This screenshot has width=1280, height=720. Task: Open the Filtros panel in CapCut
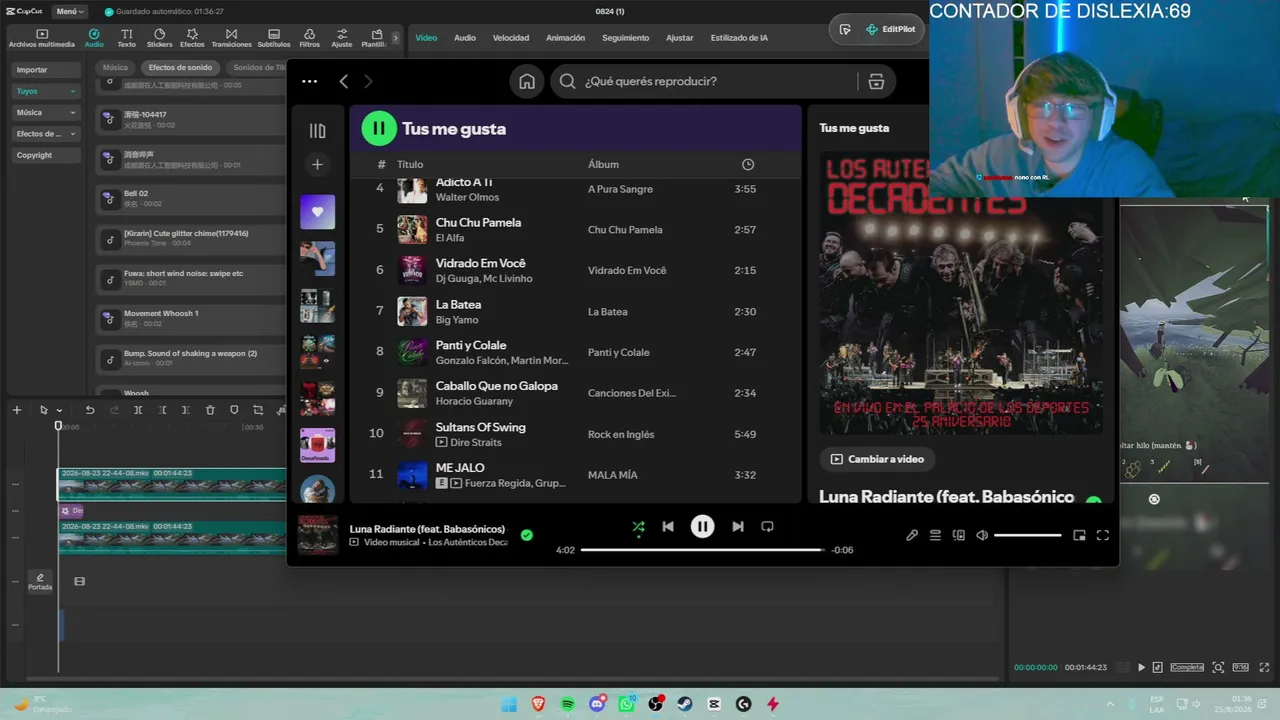(x=309, y=38)
